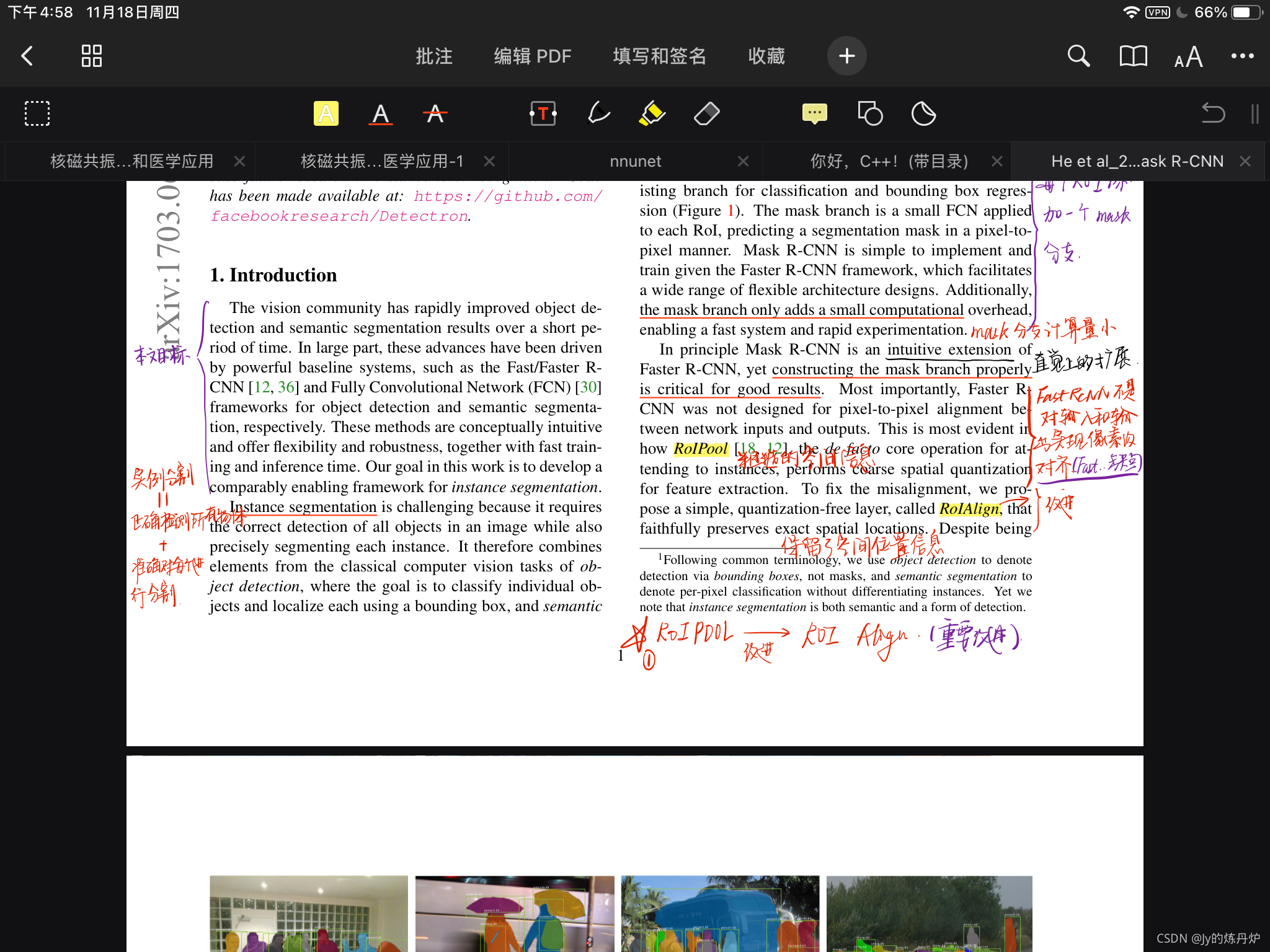Open the shapes tool

tap(869, 113)
